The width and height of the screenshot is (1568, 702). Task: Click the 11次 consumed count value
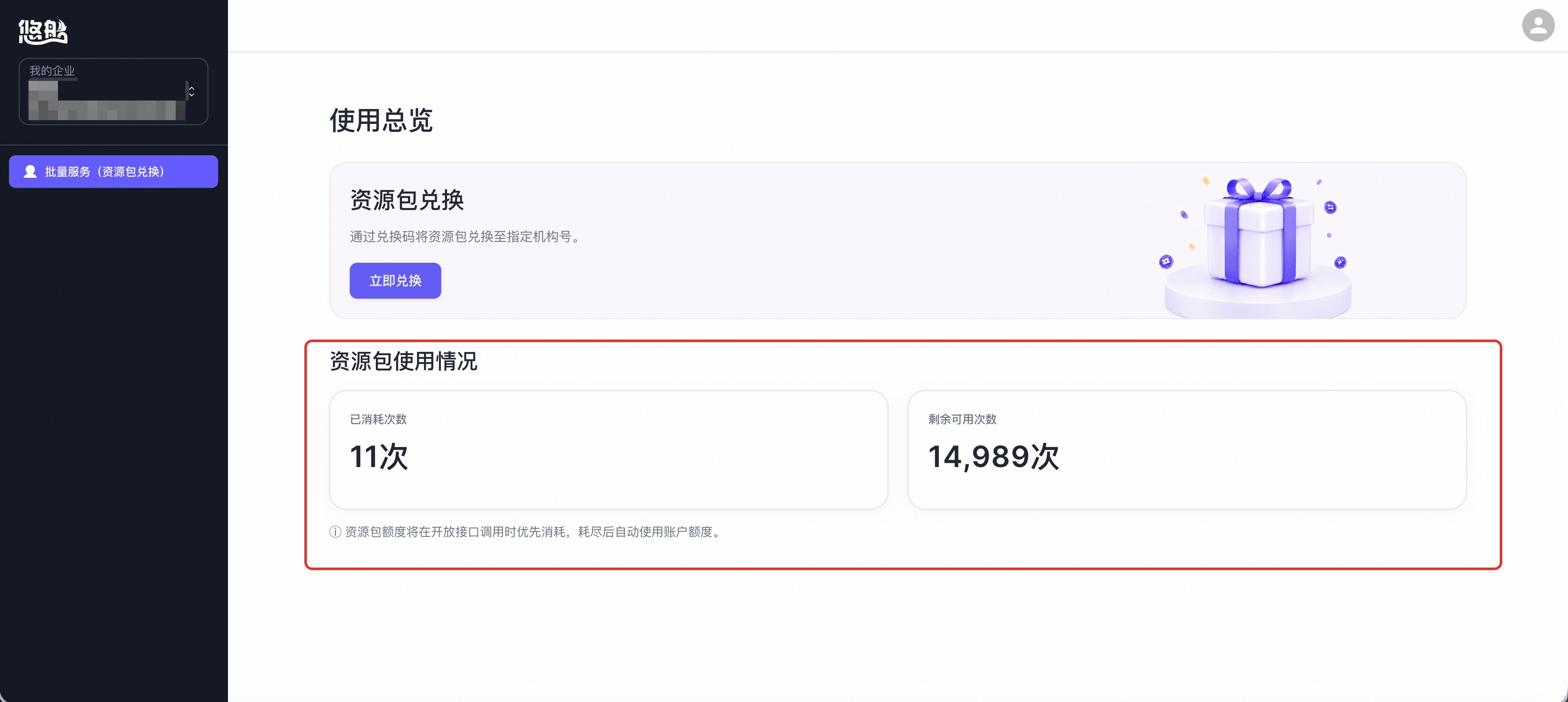(379, 457)
